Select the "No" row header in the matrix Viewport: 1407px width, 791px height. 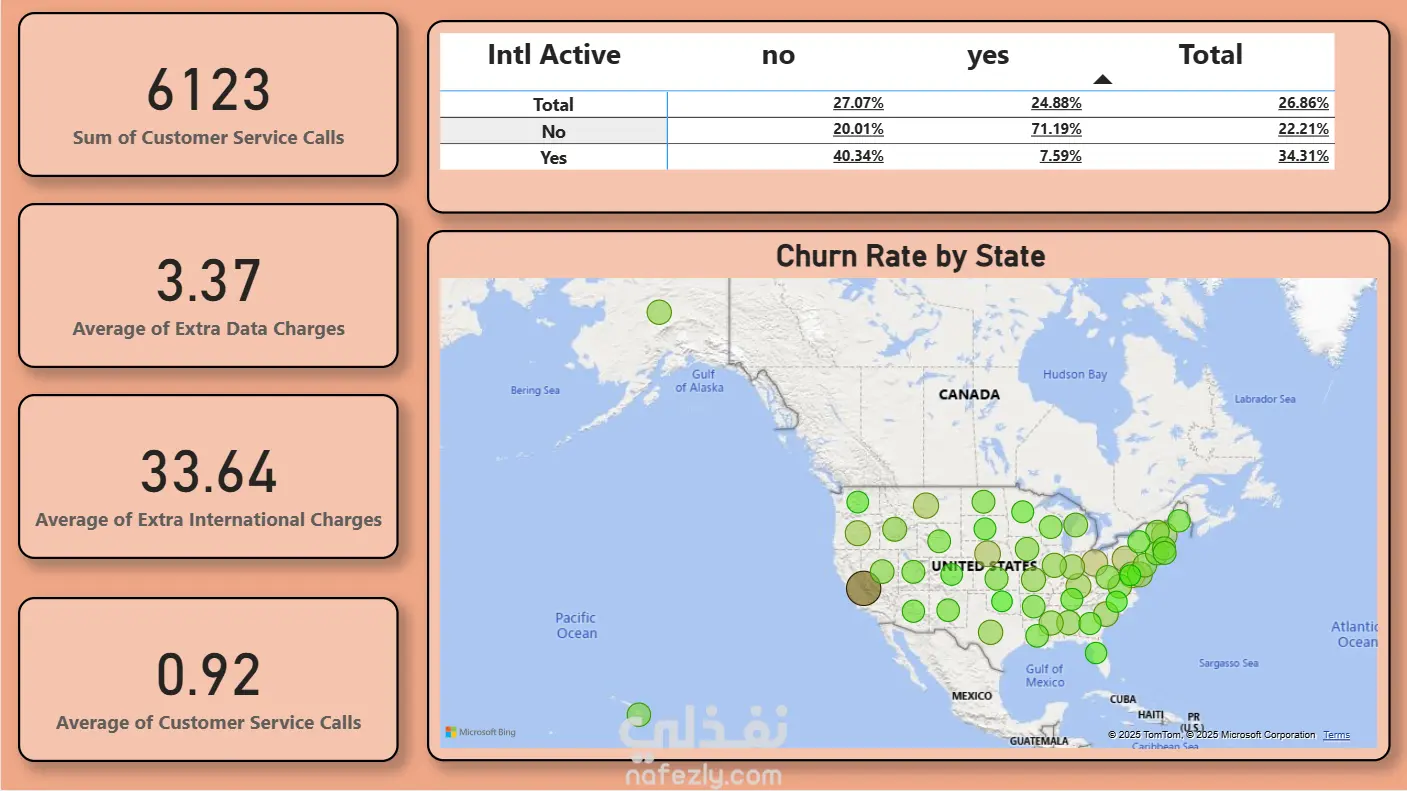coord(553,131)
